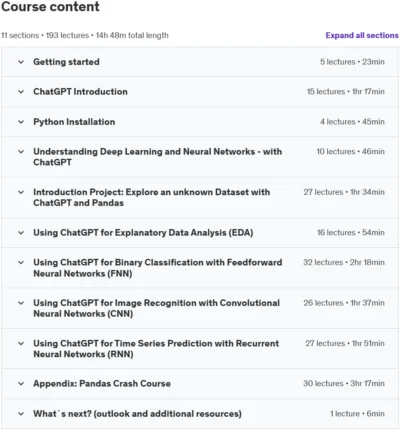This screenshot has width=400, height=430.
Task: Open chevron beside Understanding Deep Learning section
Action: [21, 152]
